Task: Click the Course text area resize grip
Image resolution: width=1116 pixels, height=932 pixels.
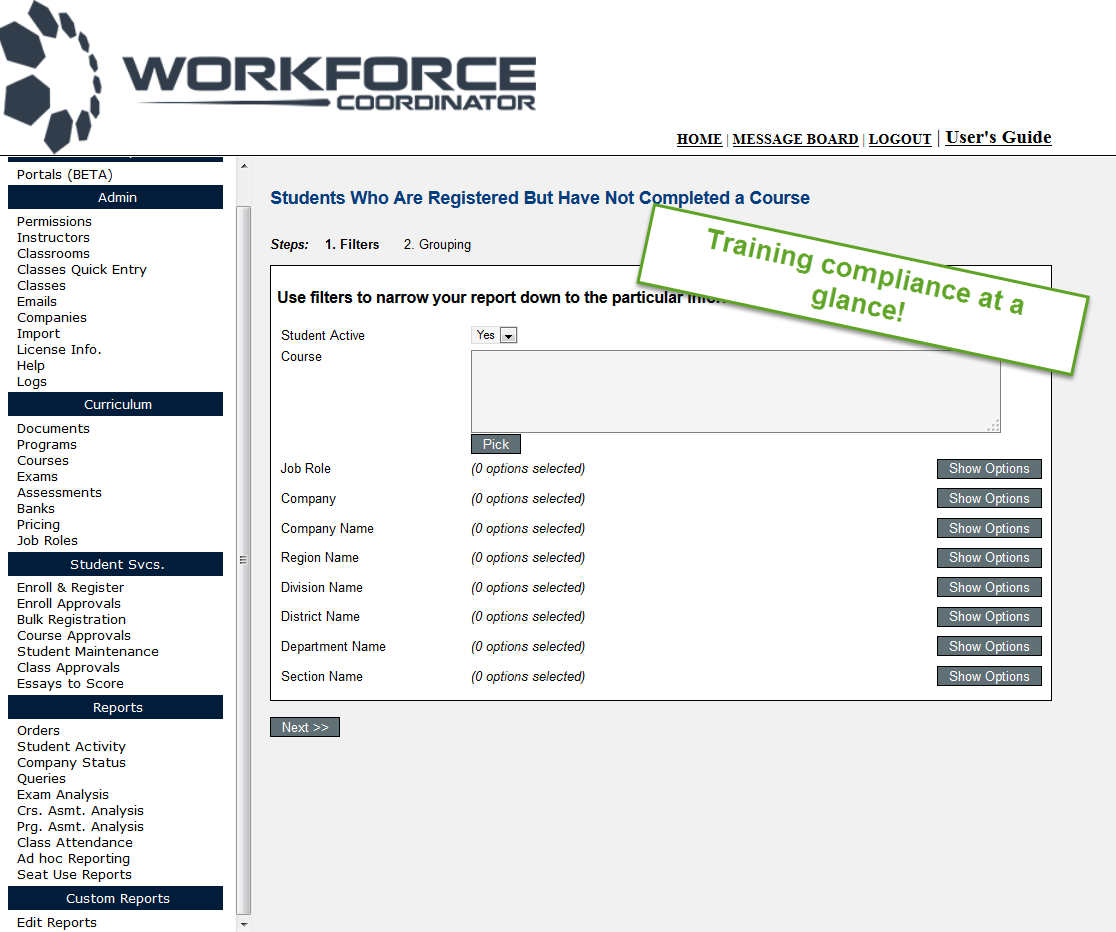Action: coord(994,426)
